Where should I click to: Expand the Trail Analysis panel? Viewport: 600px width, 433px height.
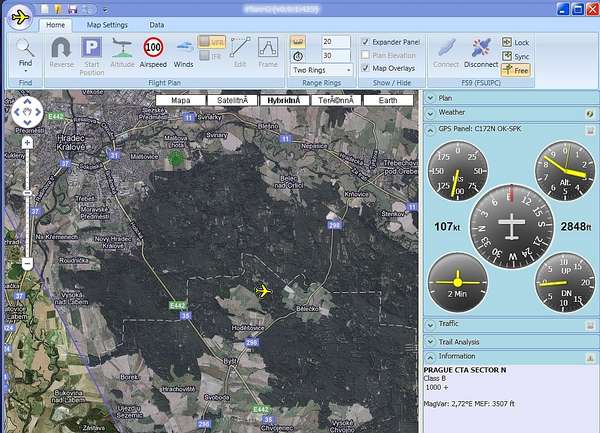click(430, 342)
